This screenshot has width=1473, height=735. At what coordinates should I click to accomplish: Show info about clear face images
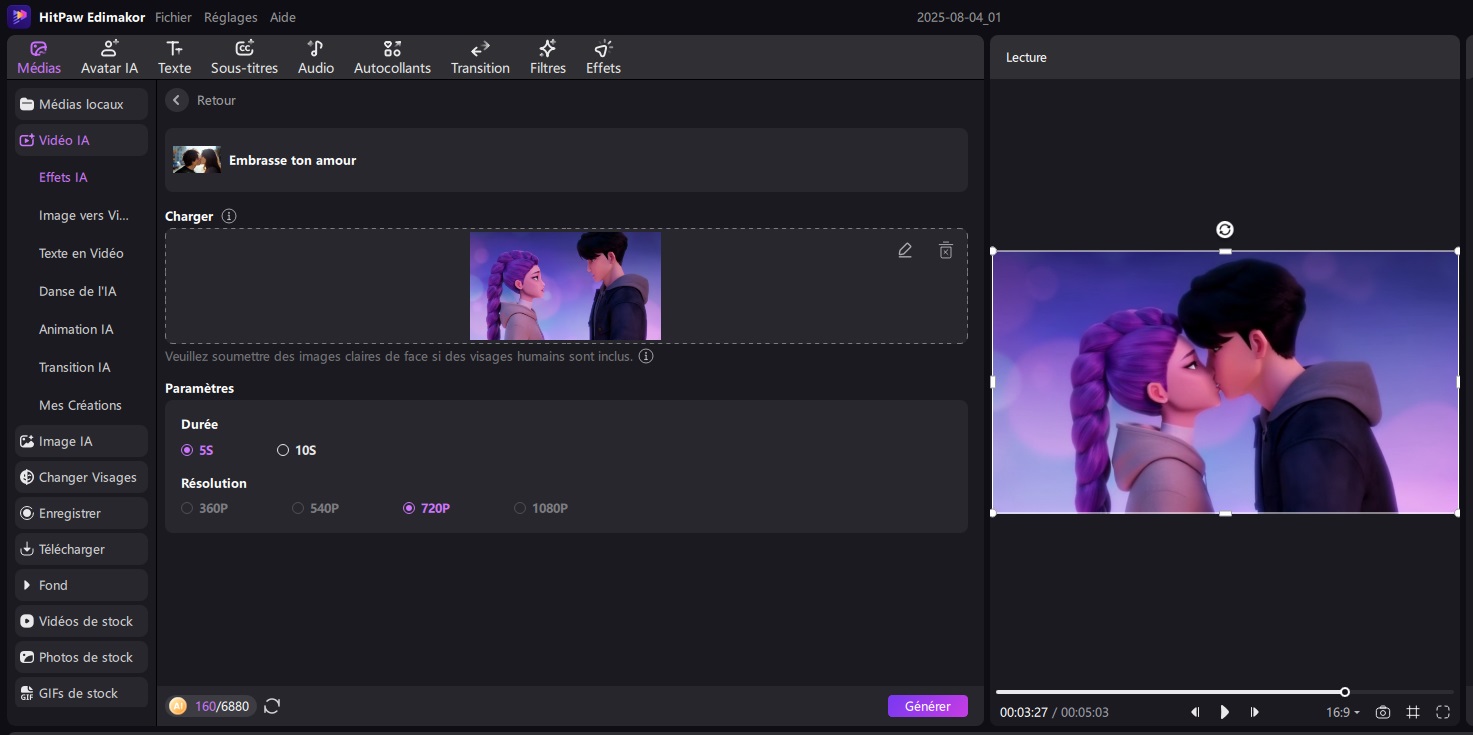click(x=646, y=356)
